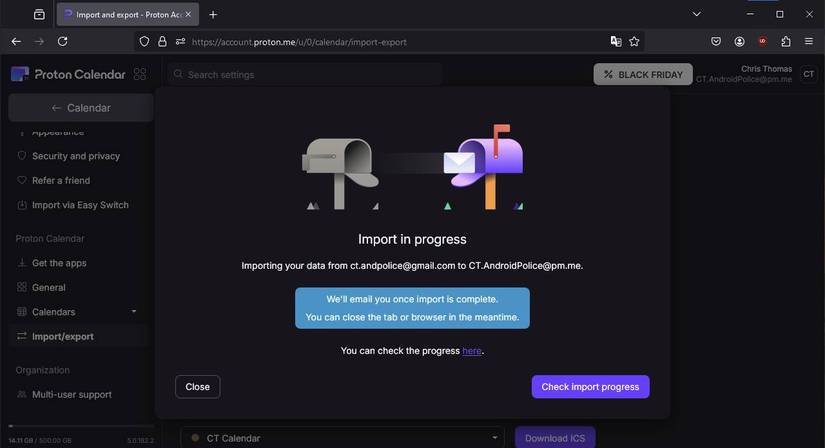Open the CT user account menu

tap(808, 74)
